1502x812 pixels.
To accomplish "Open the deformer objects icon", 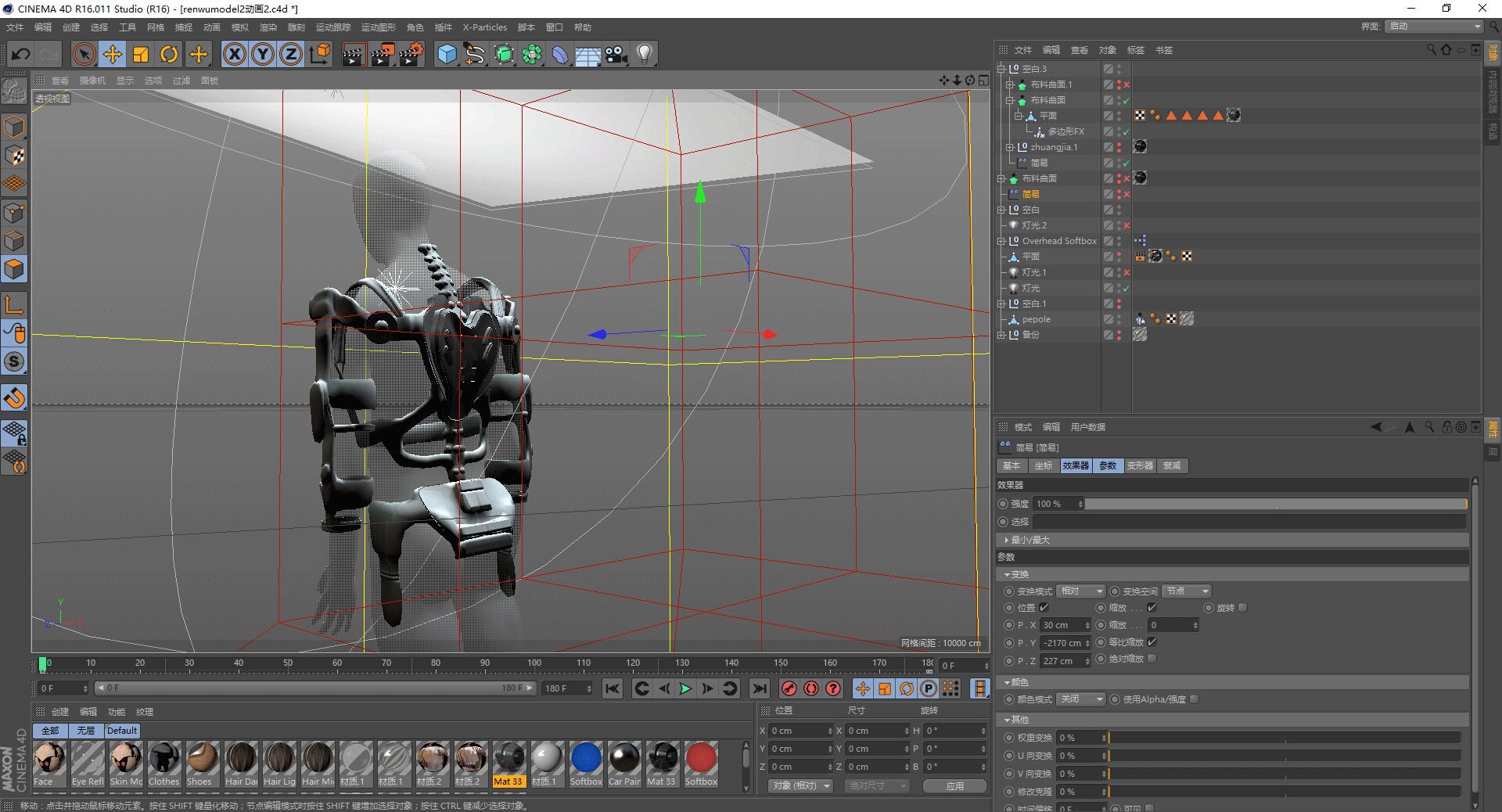I will (x=560, y=54).
